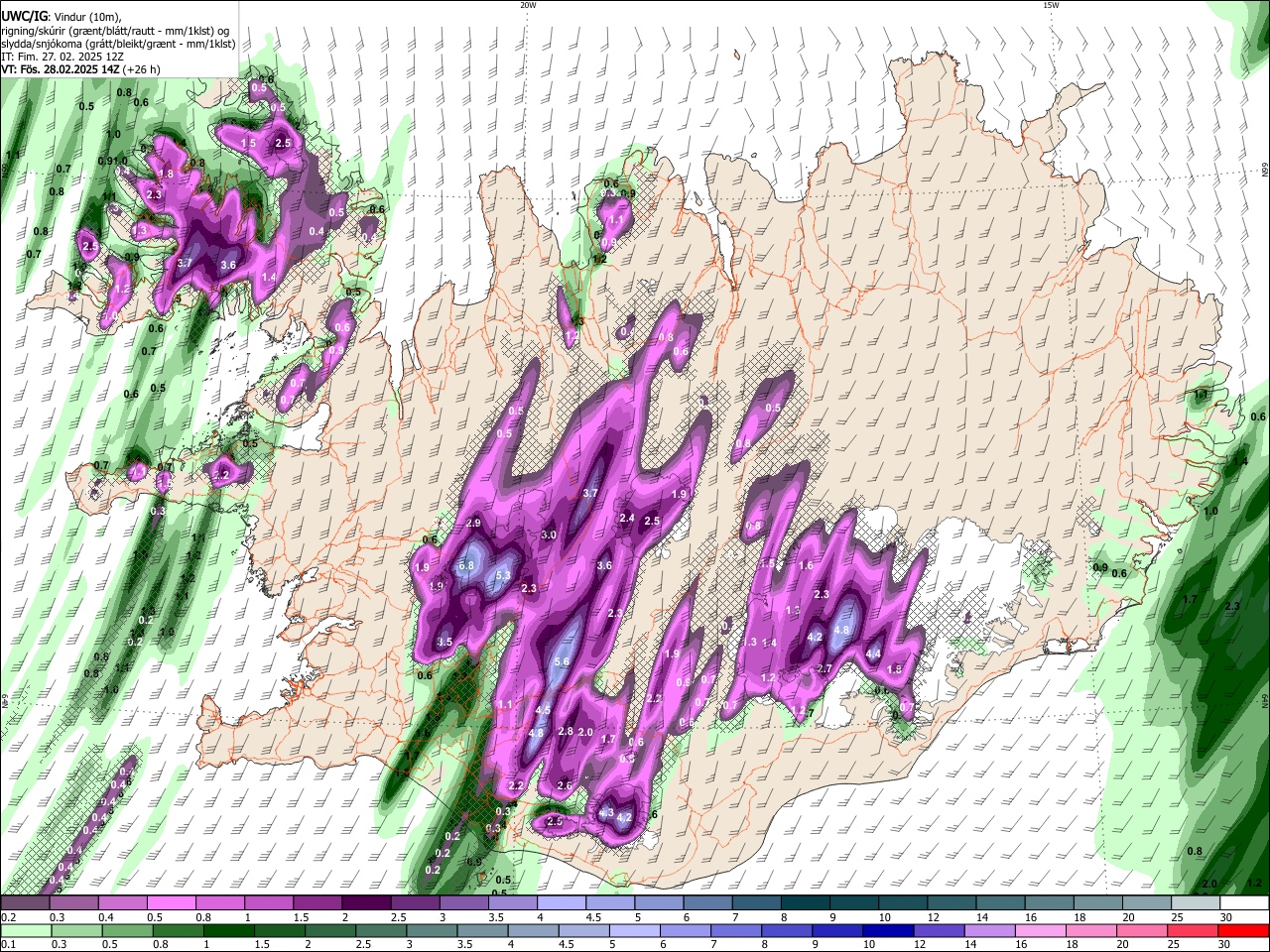
Task: Select the darkest purple 2 swatch in the top legend row
Action: coord(366,902)
